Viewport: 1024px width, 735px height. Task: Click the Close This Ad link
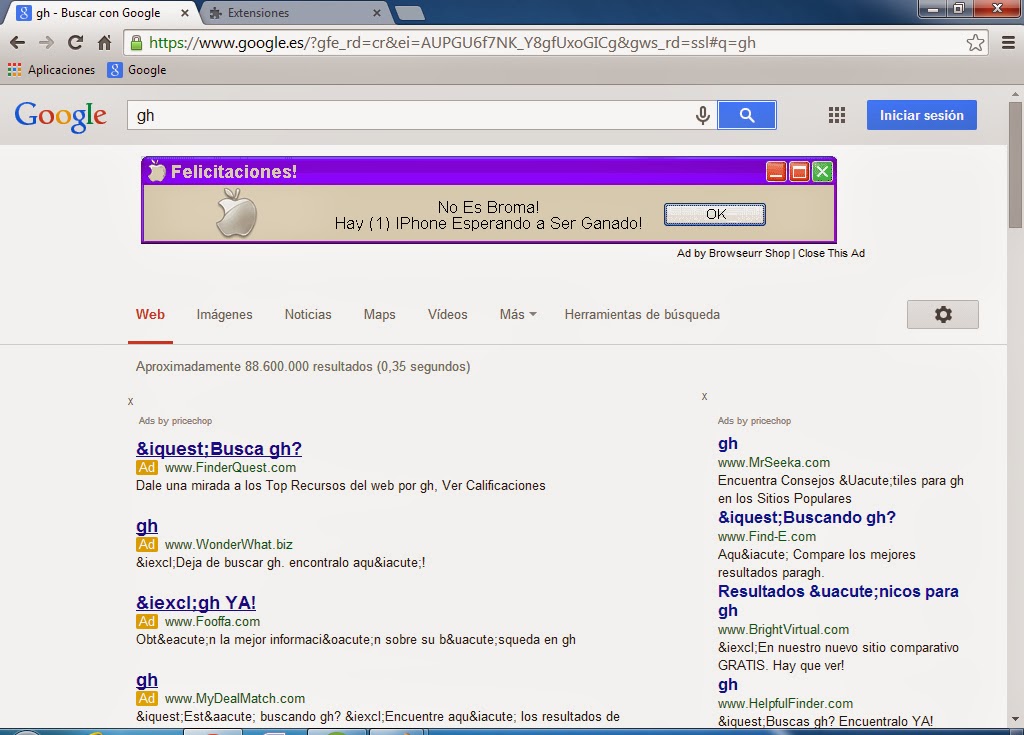pos(831,253)
